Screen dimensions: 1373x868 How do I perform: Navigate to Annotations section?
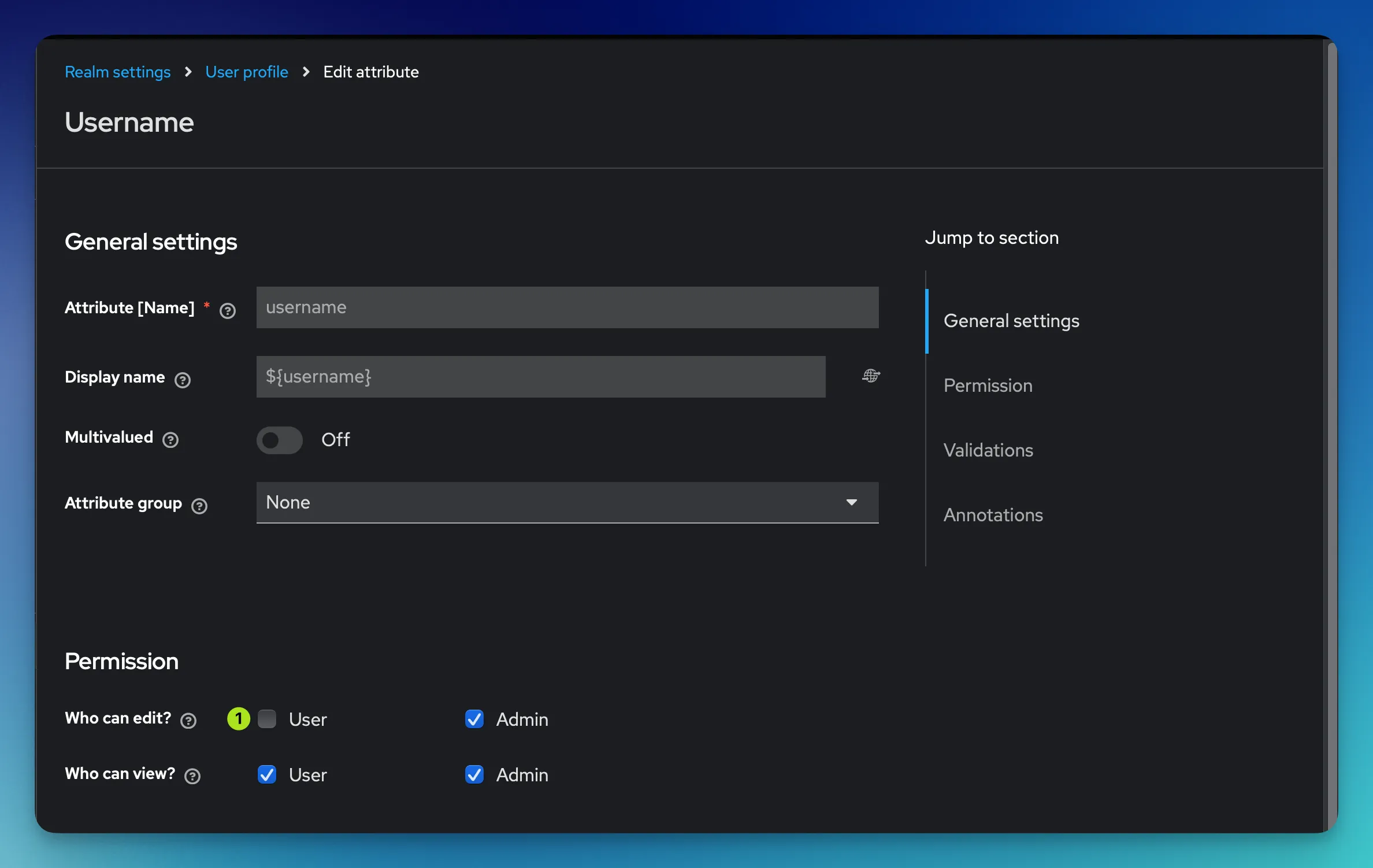click(993, 514)
